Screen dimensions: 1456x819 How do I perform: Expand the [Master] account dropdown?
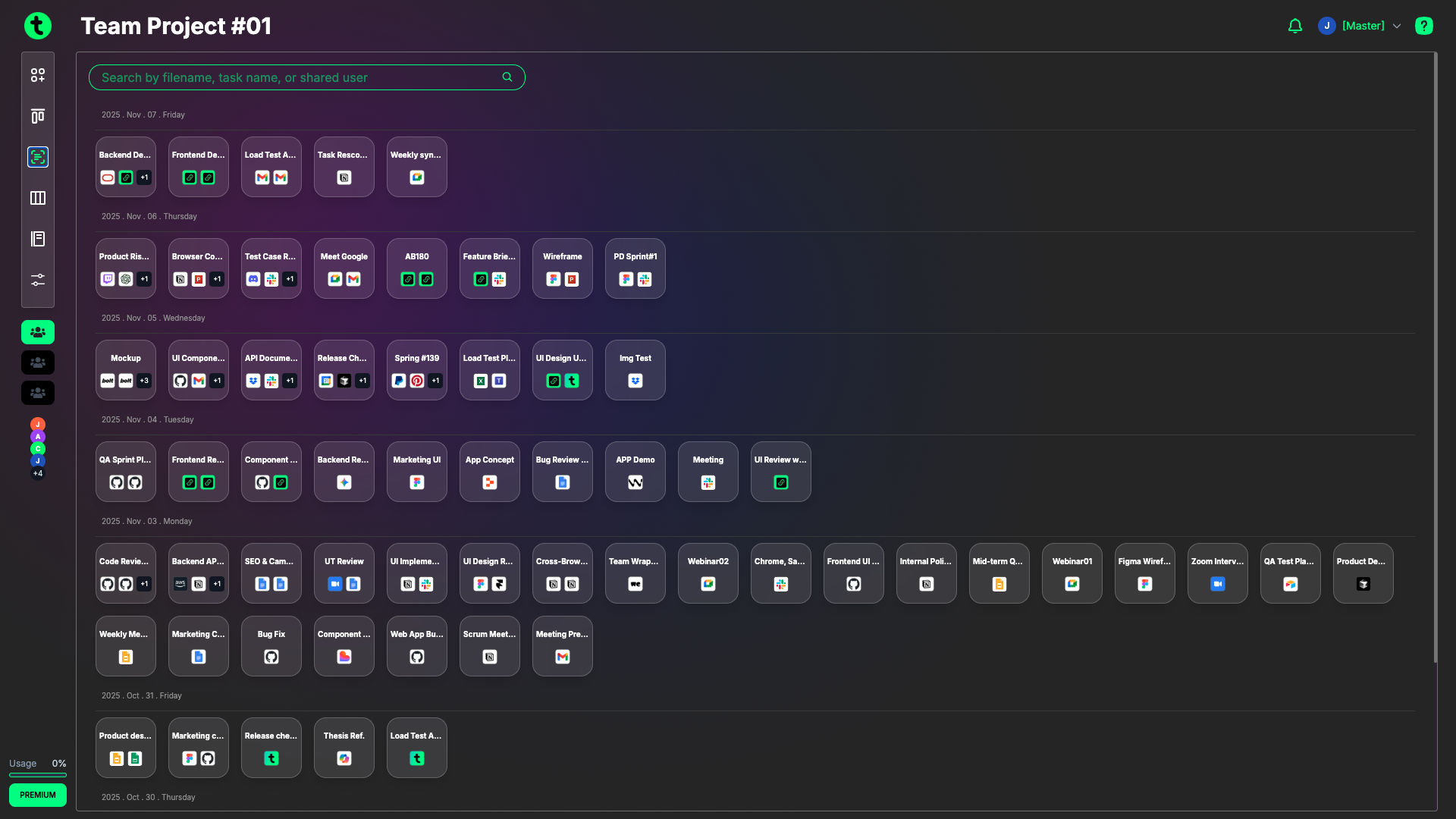tap(1398, 25)
